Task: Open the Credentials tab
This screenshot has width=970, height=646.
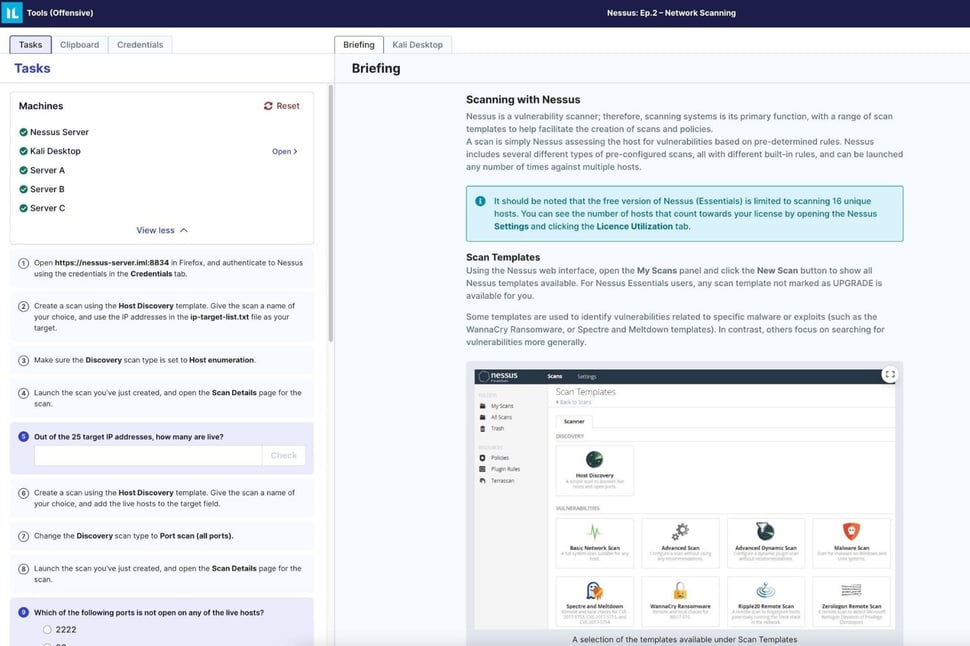Action: (140, 45)
